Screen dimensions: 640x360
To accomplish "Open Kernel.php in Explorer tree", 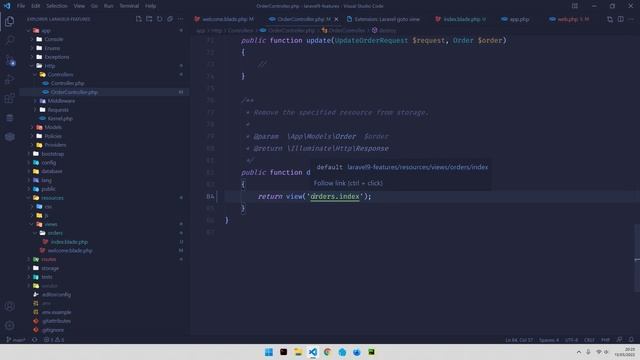I will [60, 118].
